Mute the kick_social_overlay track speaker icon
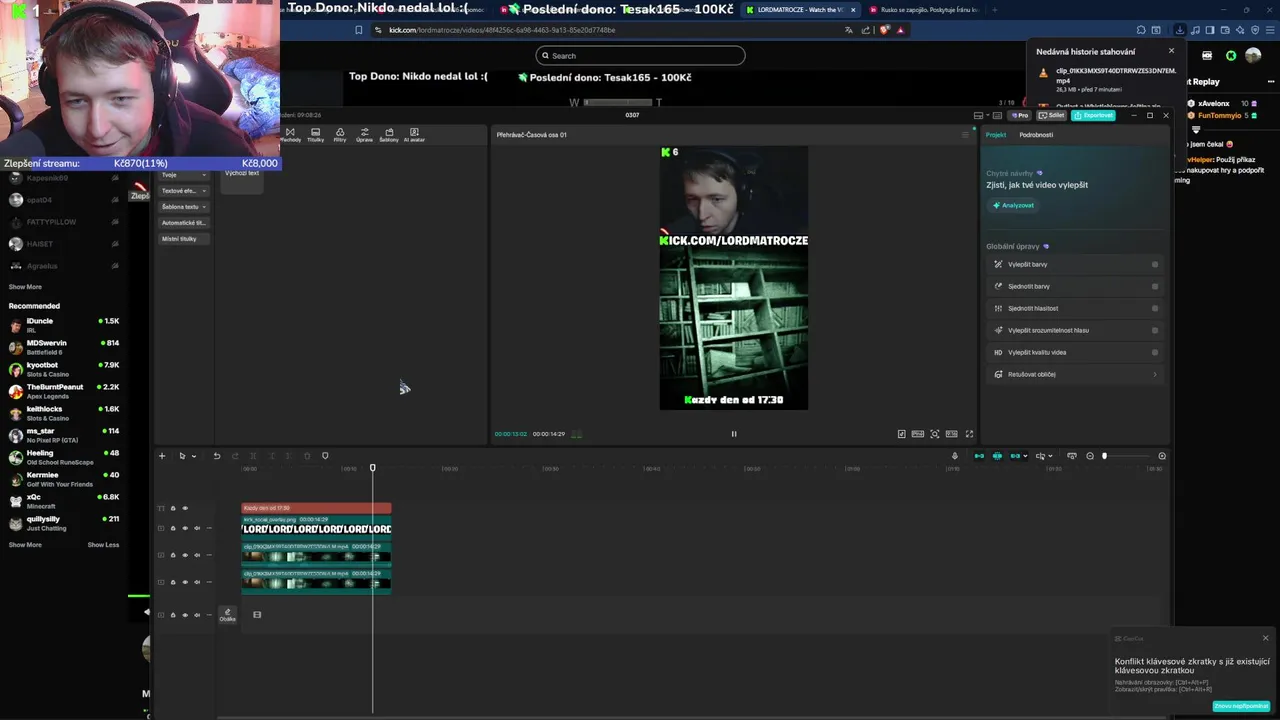 pos(197,528)
